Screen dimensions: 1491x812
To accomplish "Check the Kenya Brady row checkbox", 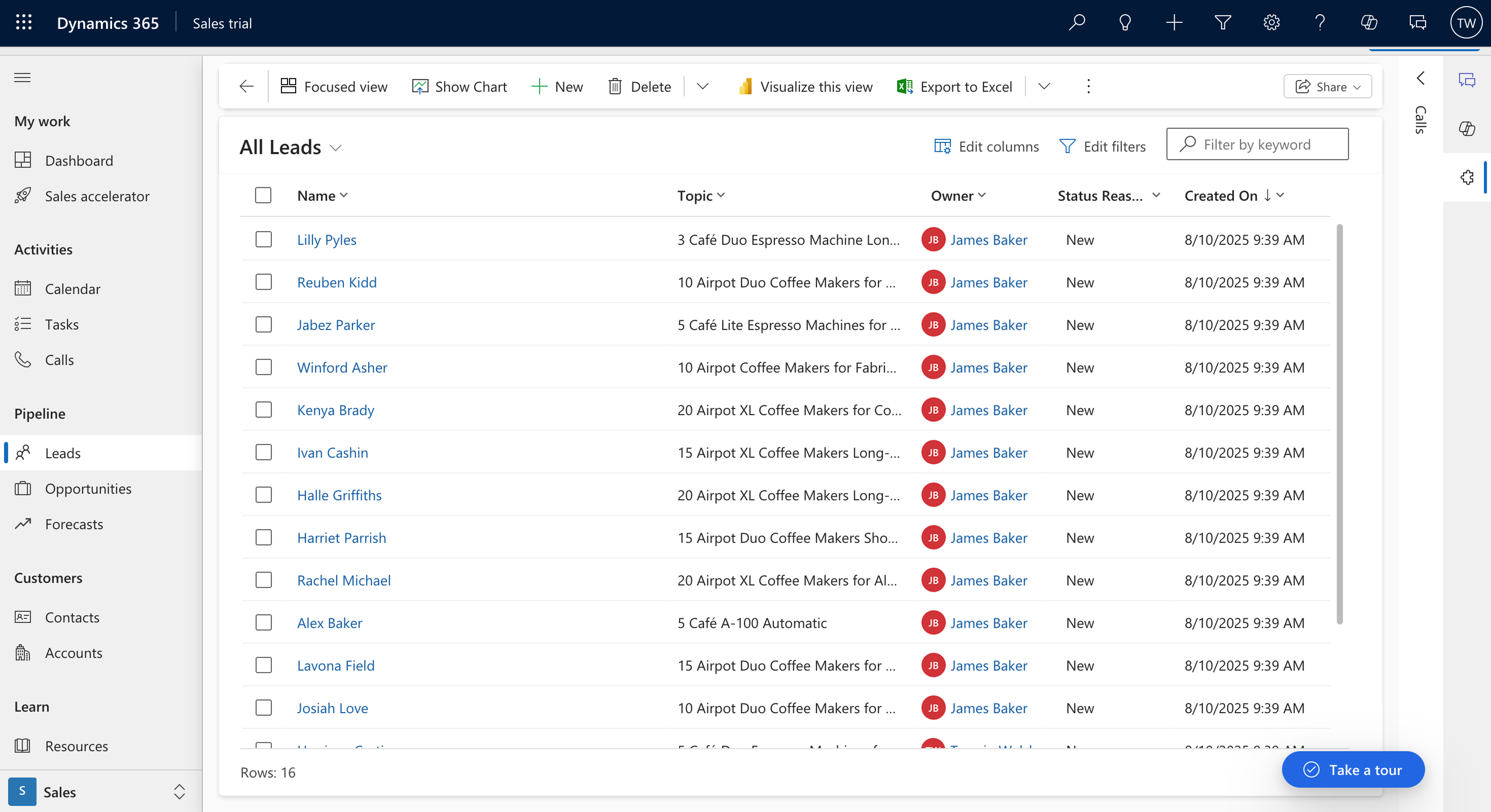I will (264, 410).
